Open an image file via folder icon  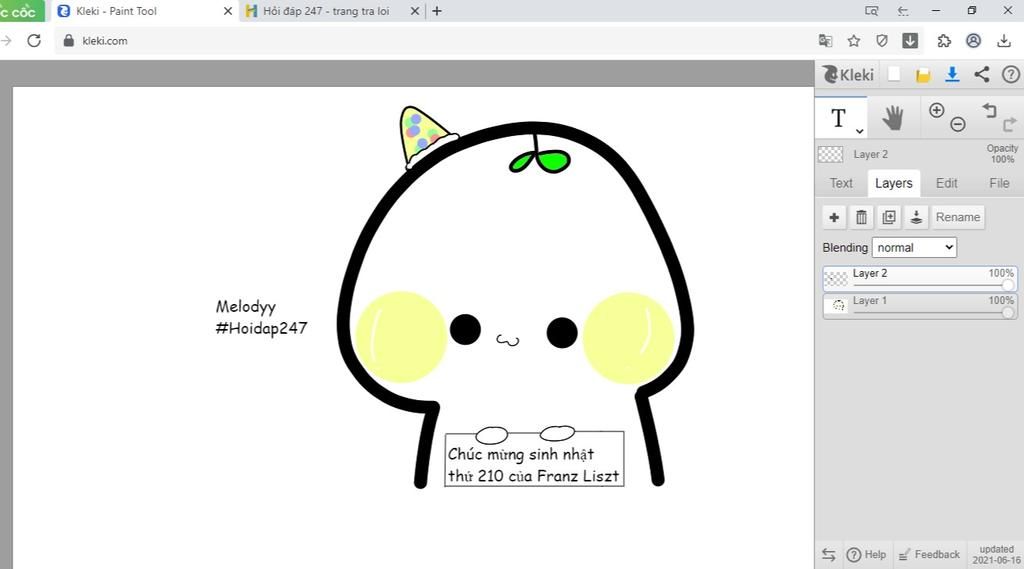click(923, 75)
